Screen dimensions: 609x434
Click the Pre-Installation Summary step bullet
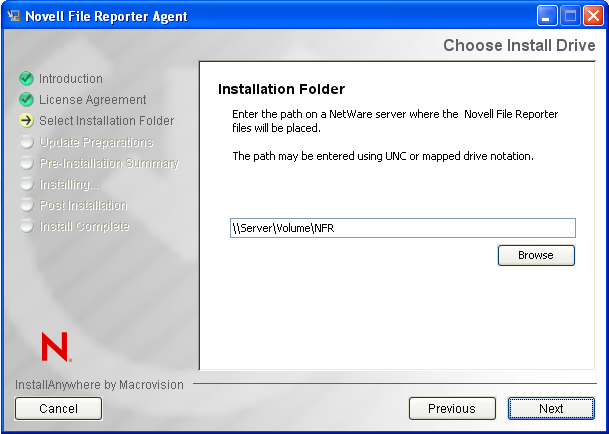tap(26, 163)
